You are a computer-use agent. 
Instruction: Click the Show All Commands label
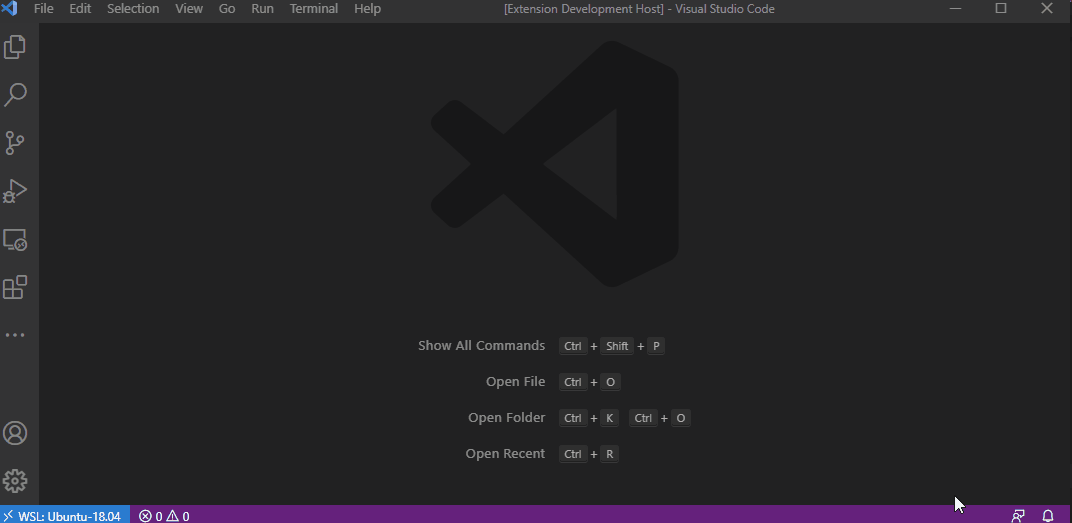(481, 345)
